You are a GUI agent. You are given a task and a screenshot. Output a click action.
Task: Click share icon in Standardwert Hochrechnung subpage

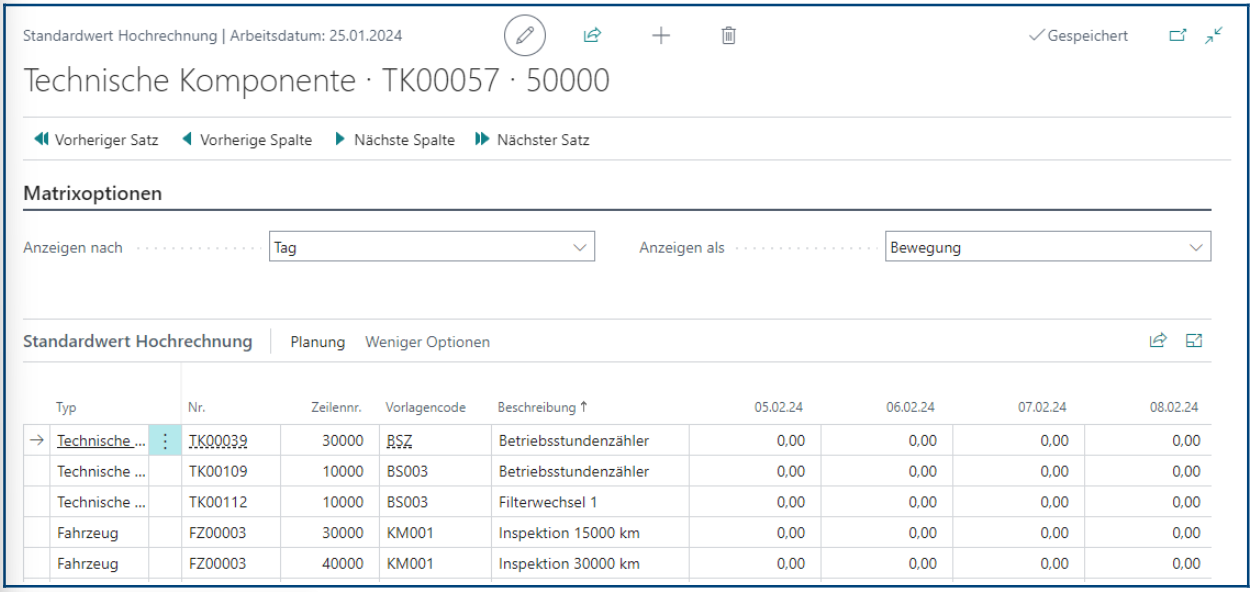[x=1158, y=341]
